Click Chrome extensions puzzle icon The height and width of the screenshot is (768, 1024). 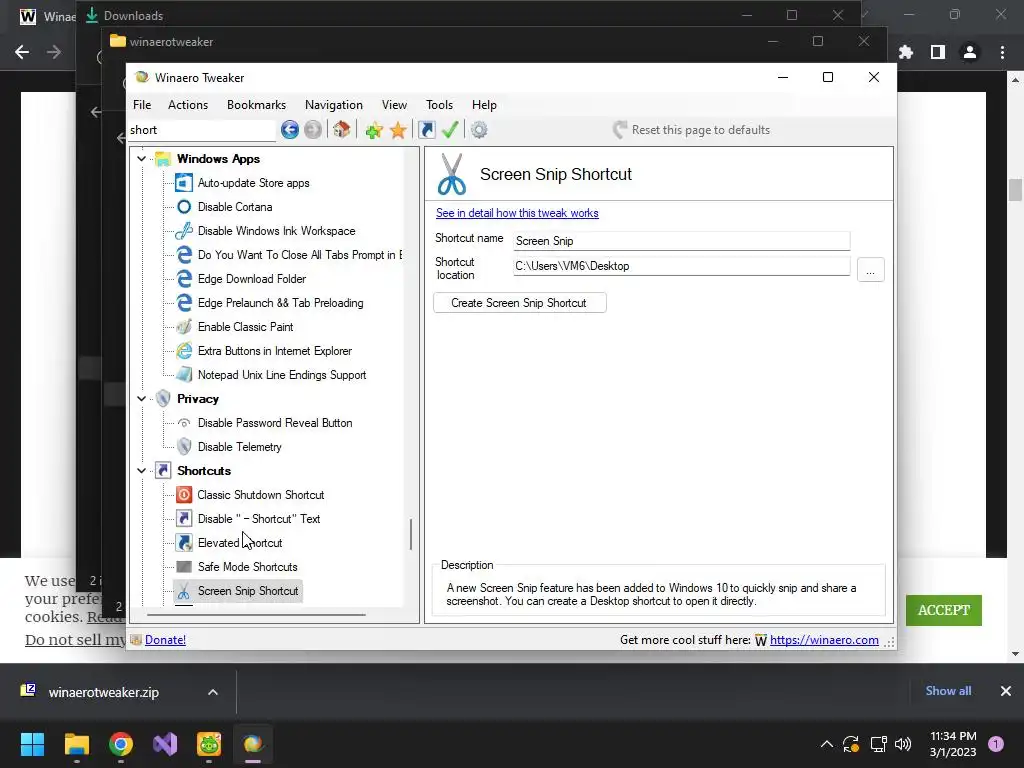906,52
